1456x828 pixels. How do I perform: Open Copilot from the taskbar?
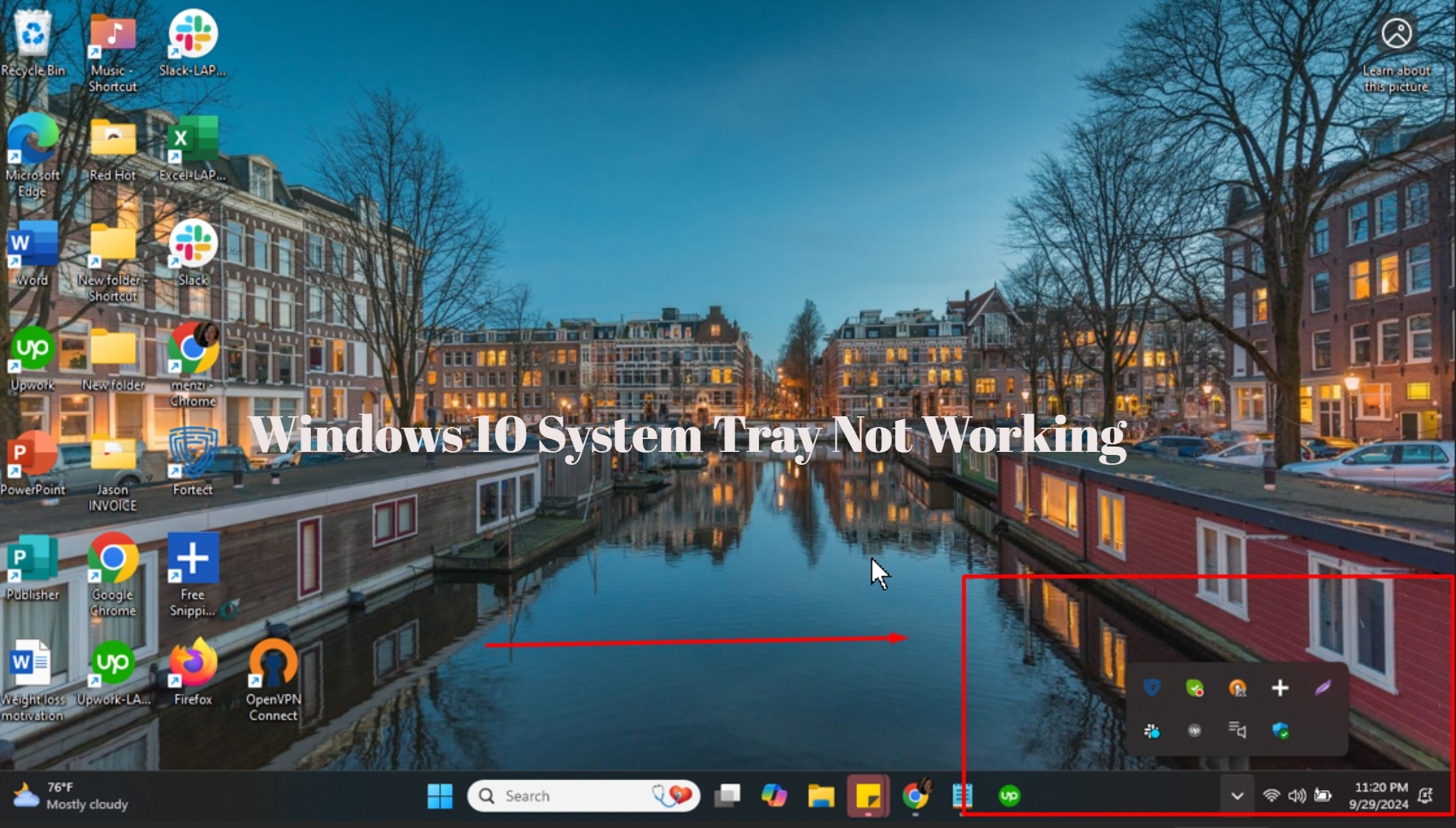tap(775, 796)
